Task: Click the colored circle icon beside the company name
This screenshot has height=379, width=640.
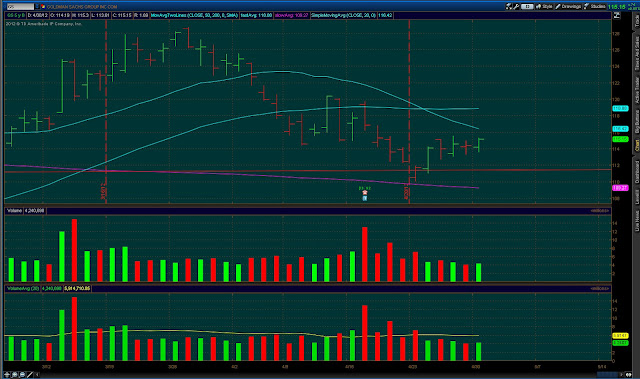Action: pyautogui.click(x=43, y=7)
